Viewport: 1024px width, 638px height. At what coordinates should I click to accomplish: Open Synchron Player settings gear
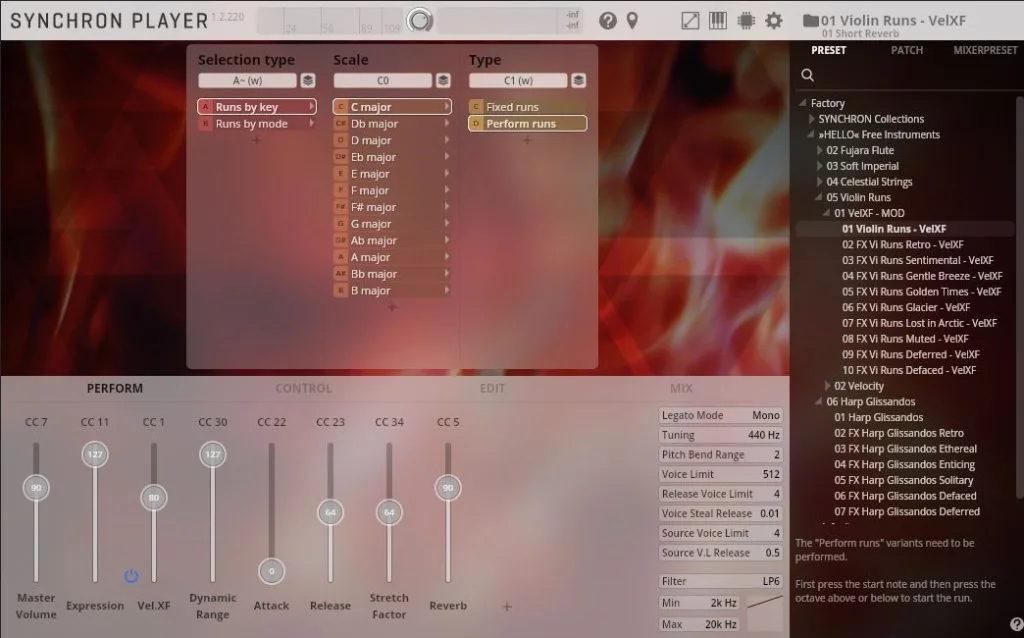click(772, 20)
